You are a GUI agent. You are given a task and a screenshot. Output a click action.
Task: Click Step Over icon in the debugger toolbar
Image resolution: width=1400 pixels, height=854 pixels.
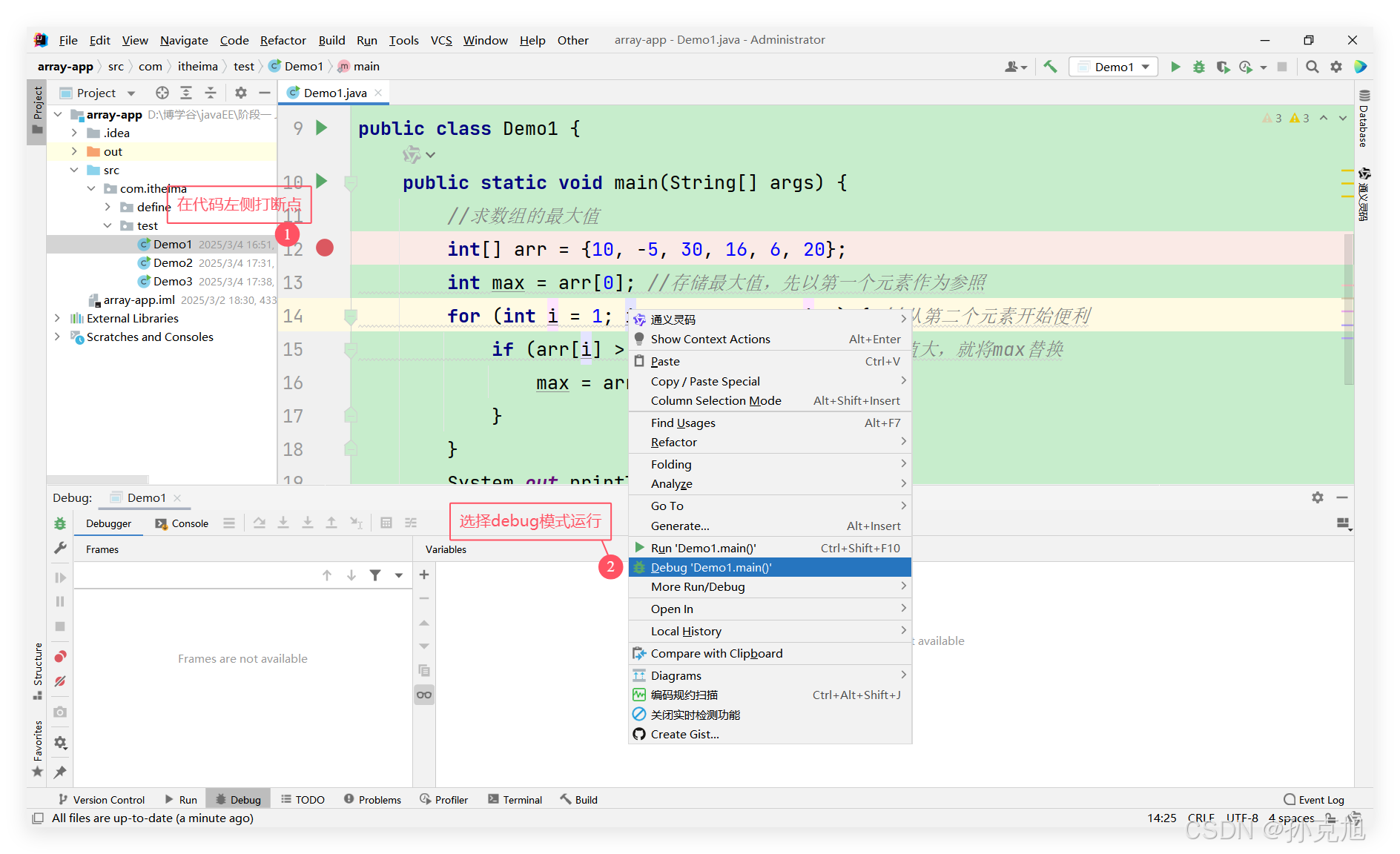coord(260,523)
